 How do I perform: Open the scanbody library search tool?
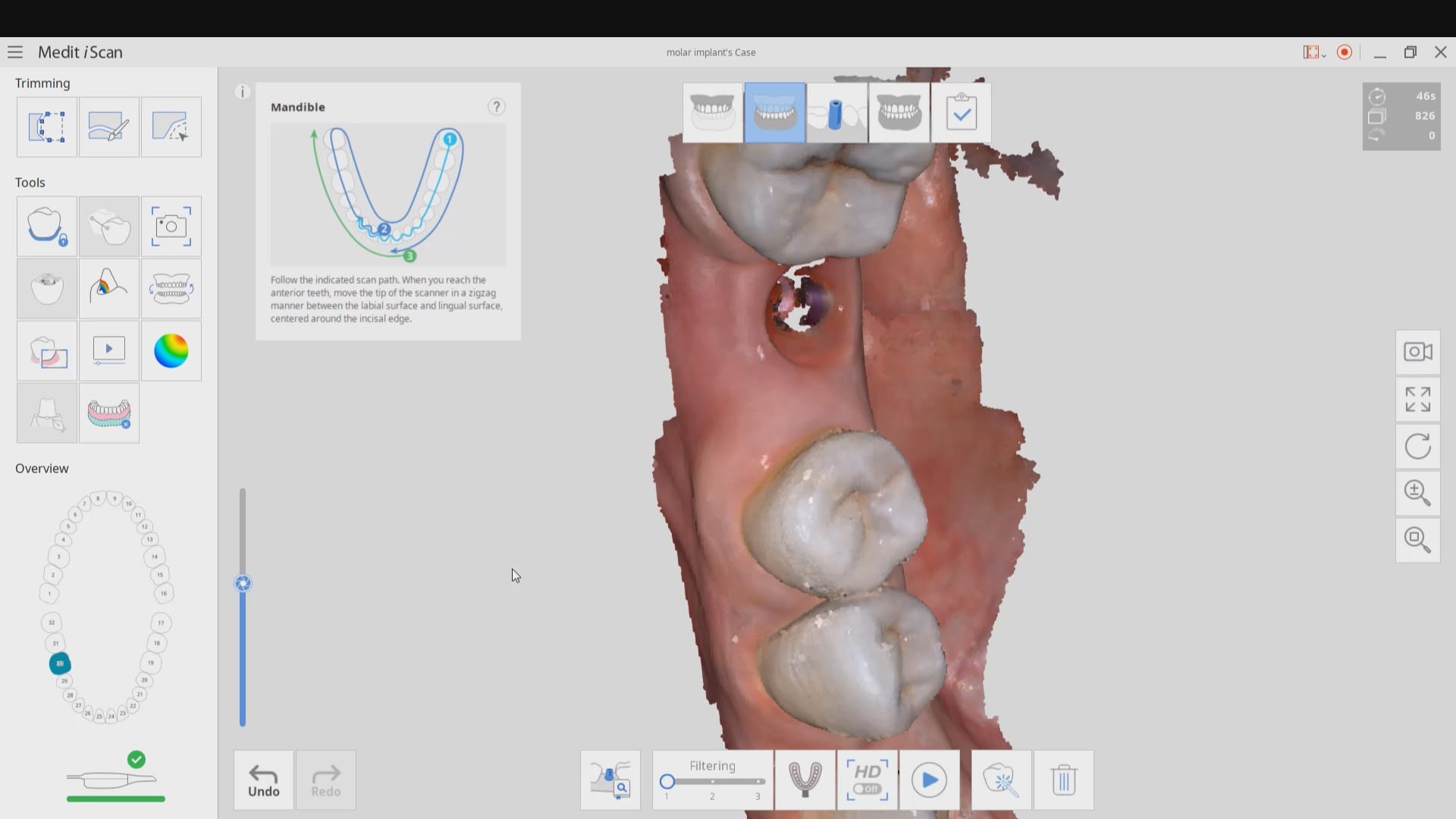point(610,780)
